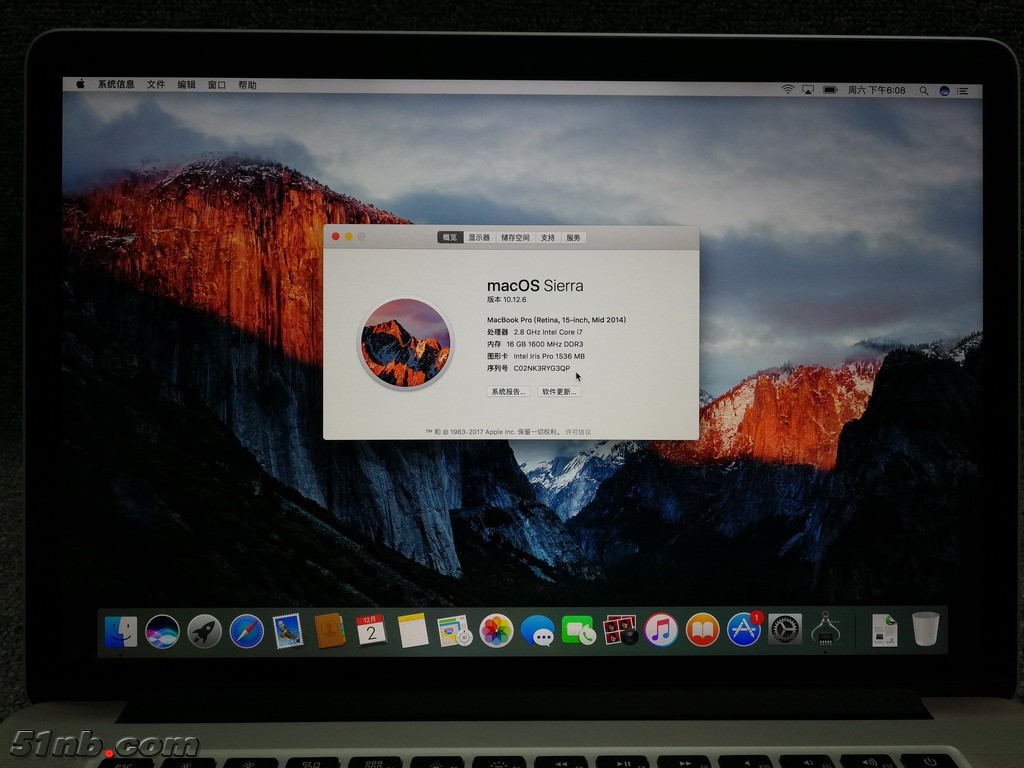Open the 许可协议 link
Image resolution: width=1024 pixels, height=768 pixels.
[x=578, y=432]
